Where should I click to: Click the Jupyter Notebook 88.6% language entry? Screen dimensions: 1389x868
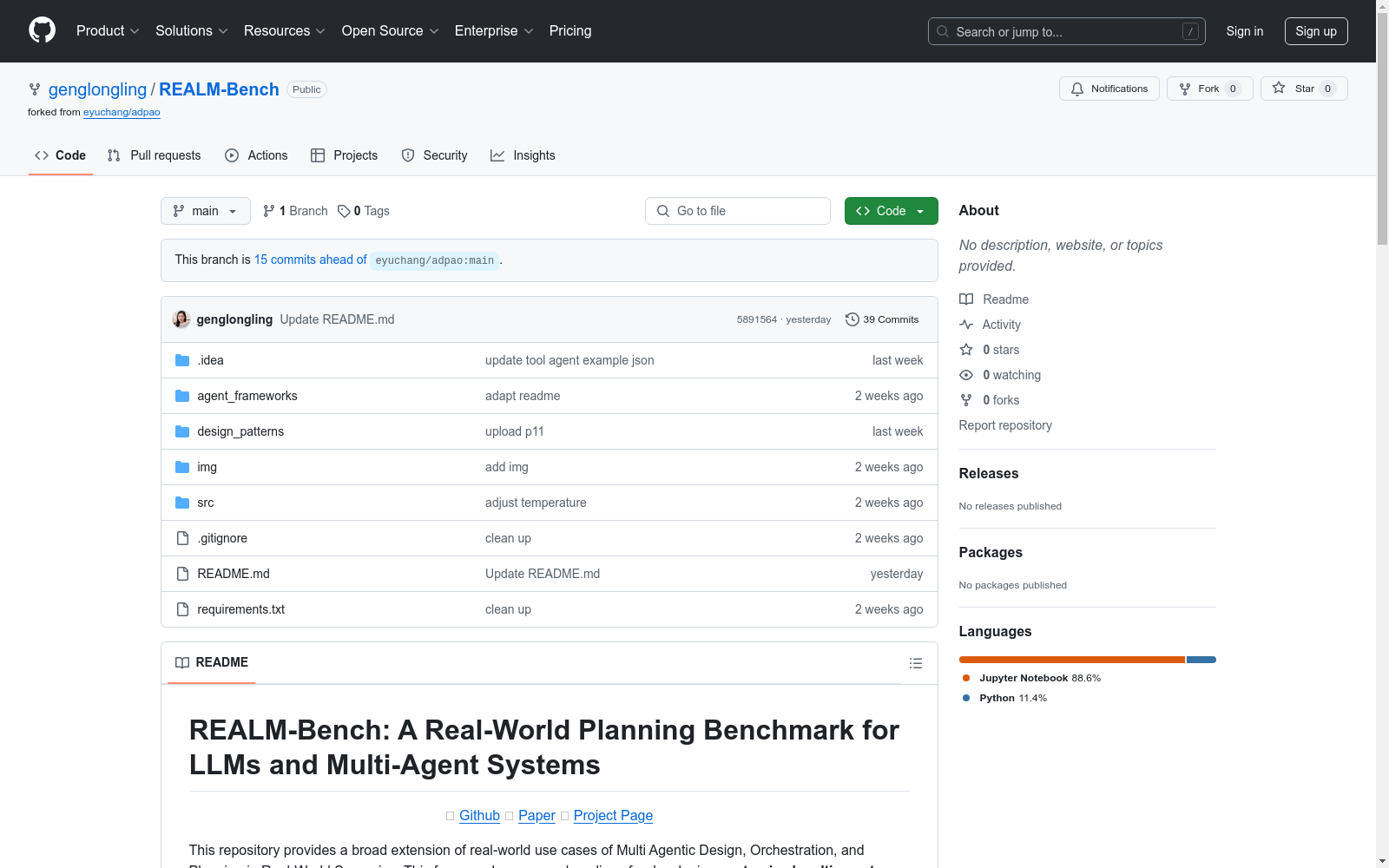click(x=1031, y=678)
